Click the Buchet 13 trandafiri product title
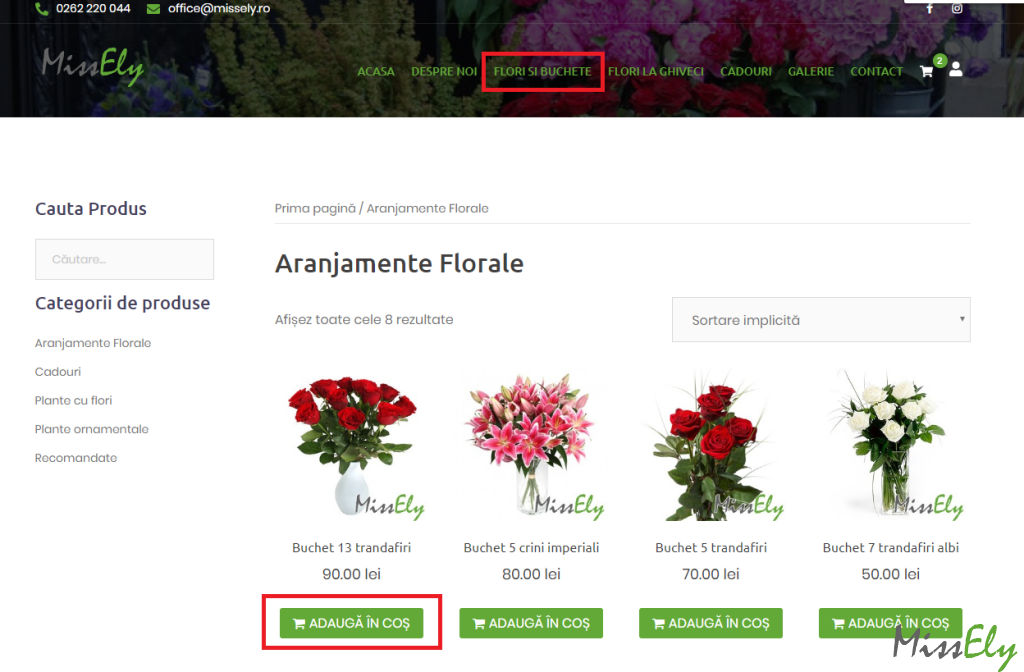The image size is (1024, 672). point(351,548)
